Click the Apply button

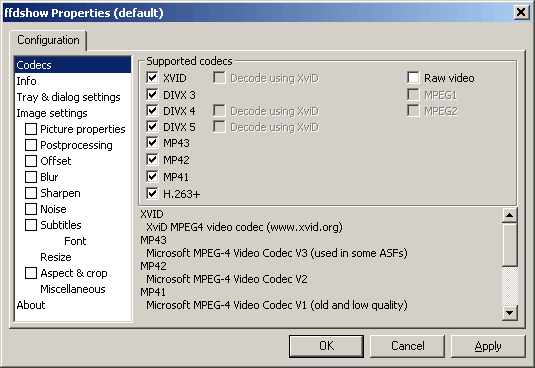click(x=488, y=346)
